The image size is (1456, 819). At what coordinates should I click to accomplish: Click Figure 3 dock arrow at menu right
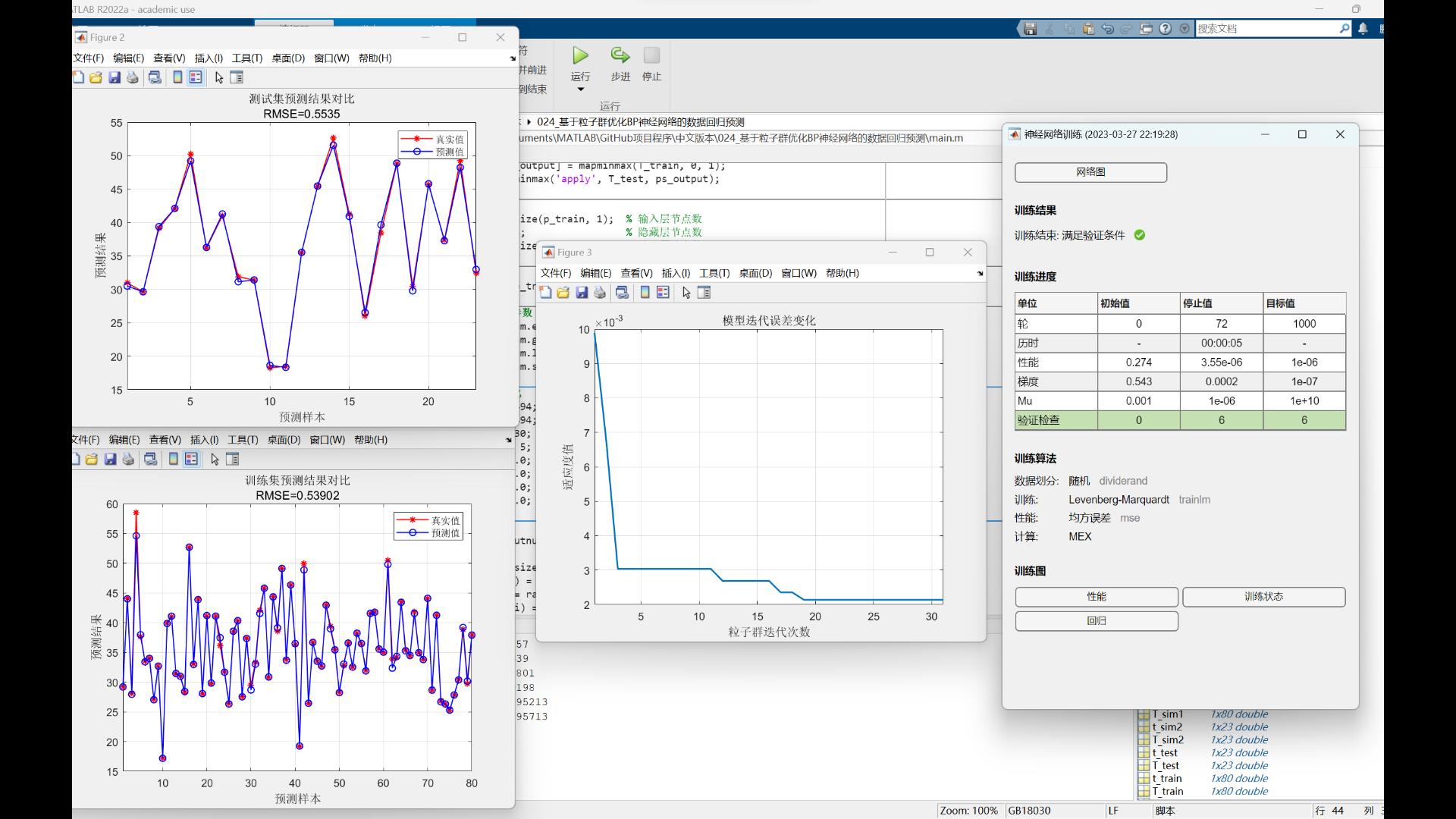coord(980,273)
